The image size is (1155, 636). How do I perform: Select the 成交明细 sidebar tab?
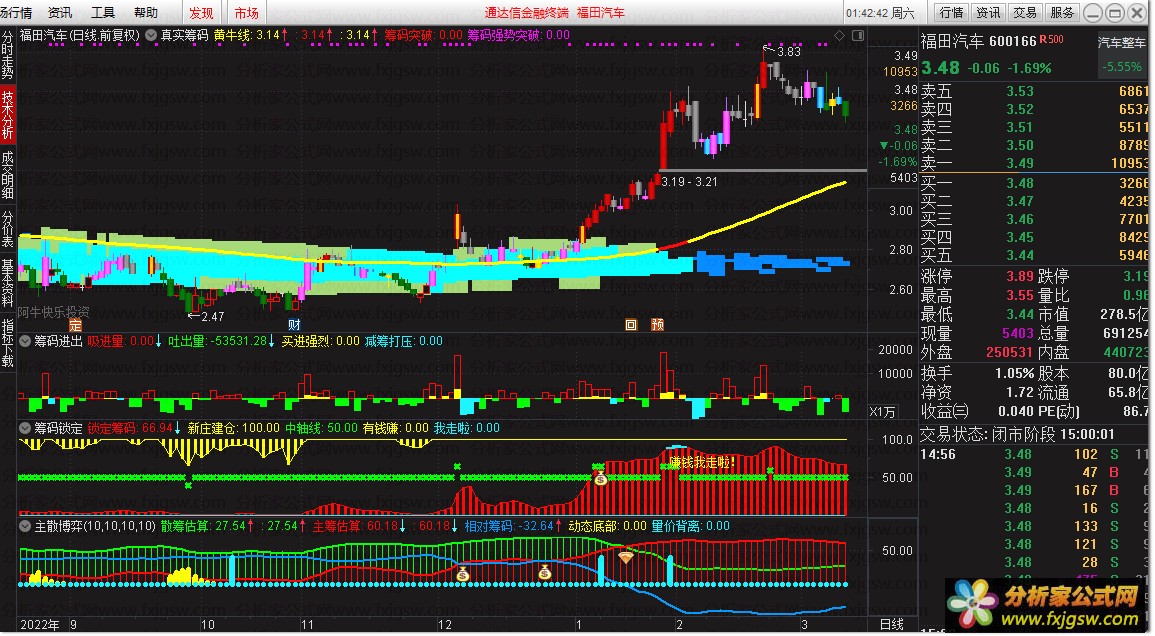[7, 175]
